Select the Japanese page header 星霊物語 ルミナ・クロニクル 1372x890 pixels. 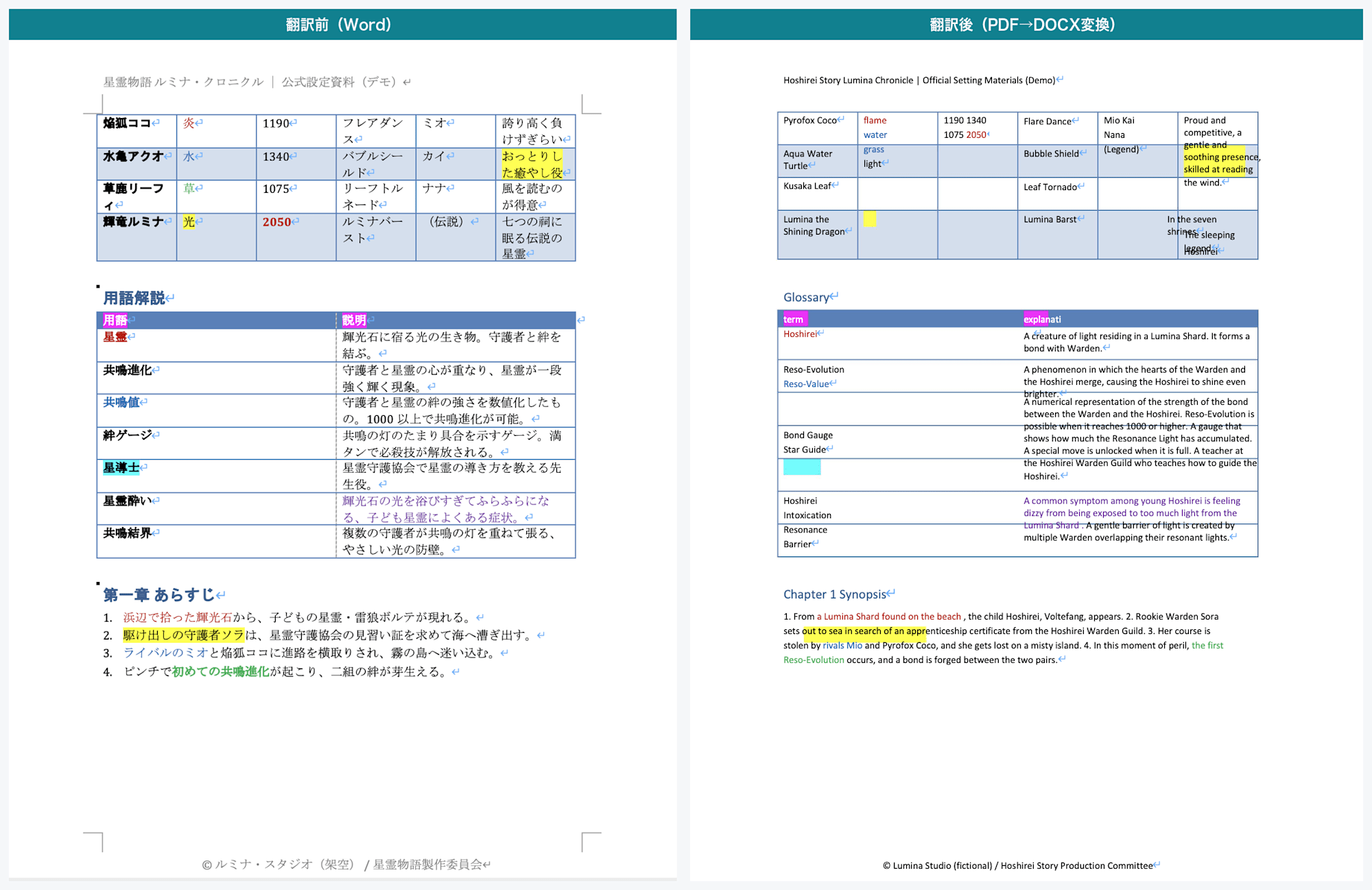point(183,82)
